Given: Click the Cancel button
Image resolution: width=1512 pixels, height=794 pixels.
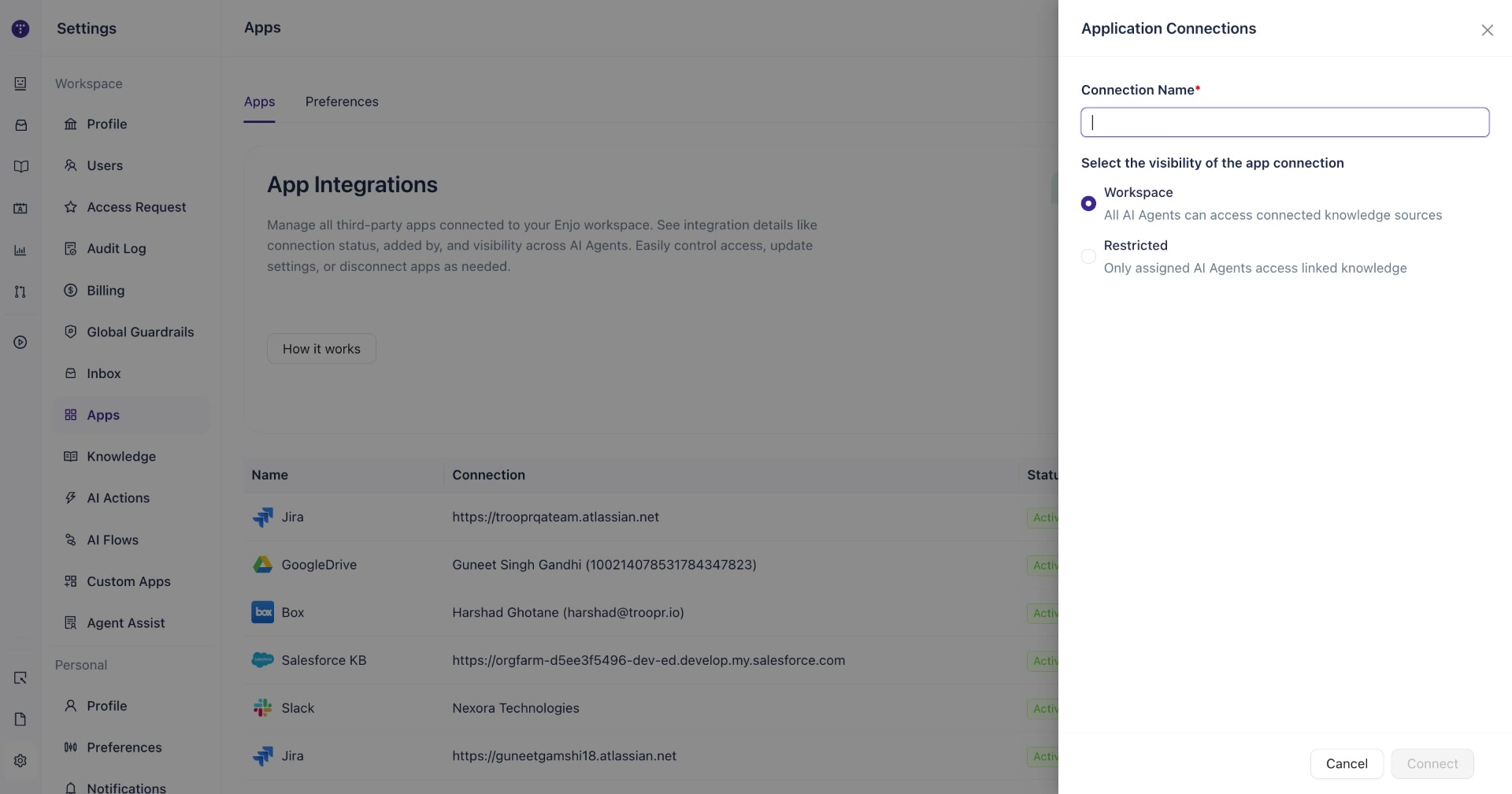Looking at the screenshot, I should click(1347, 763).
